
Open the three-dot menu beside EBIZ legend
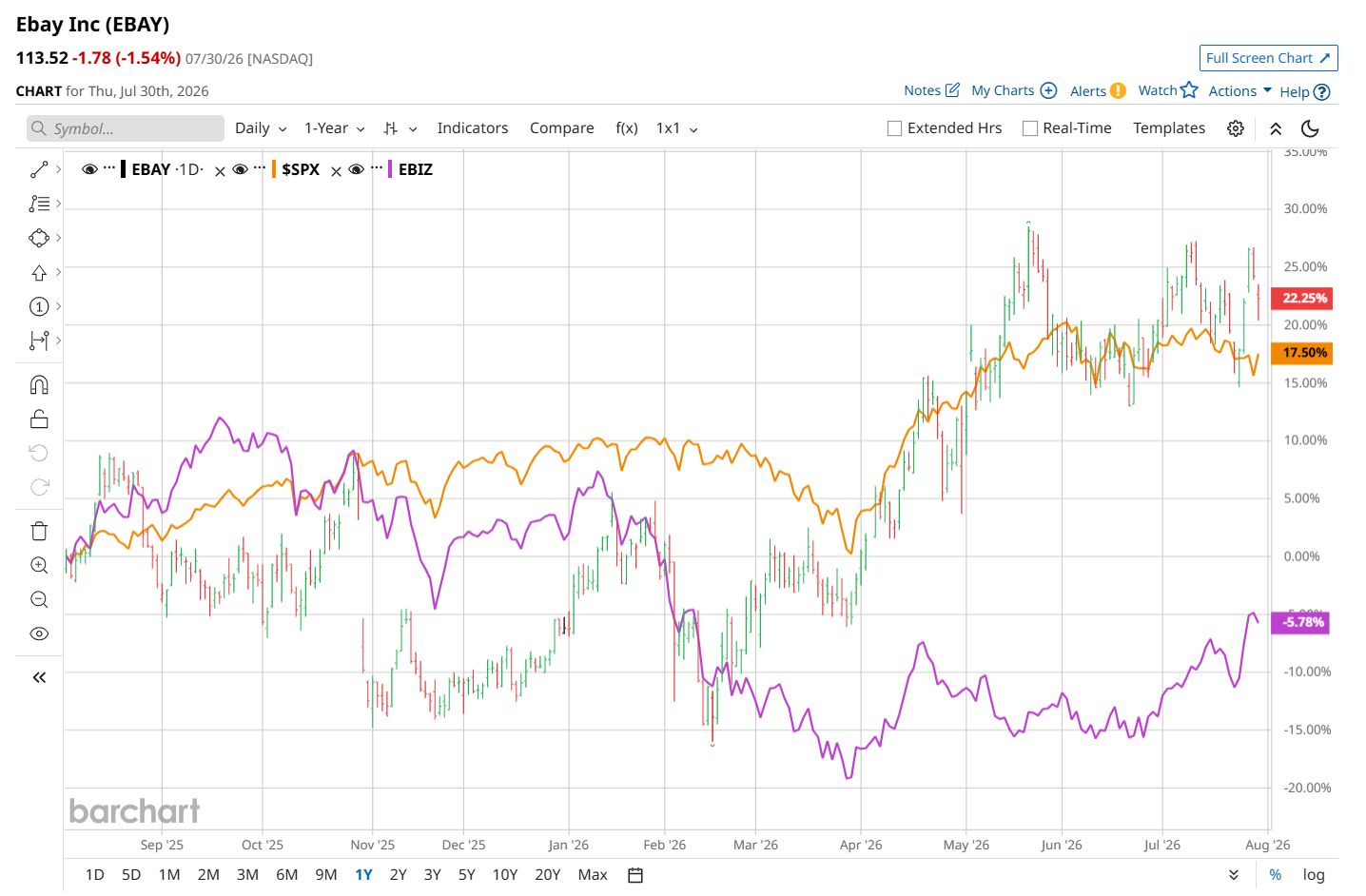377,168
